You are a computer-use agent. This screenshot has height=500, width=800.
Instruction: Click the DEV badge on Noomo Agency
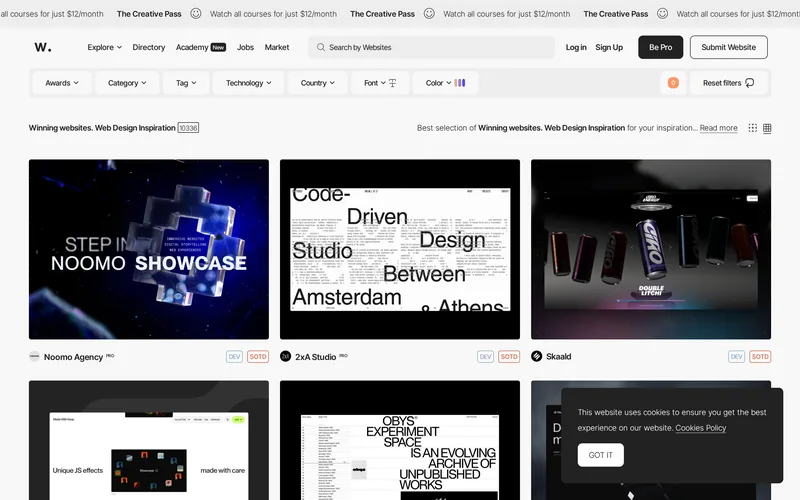click(234, 357)
